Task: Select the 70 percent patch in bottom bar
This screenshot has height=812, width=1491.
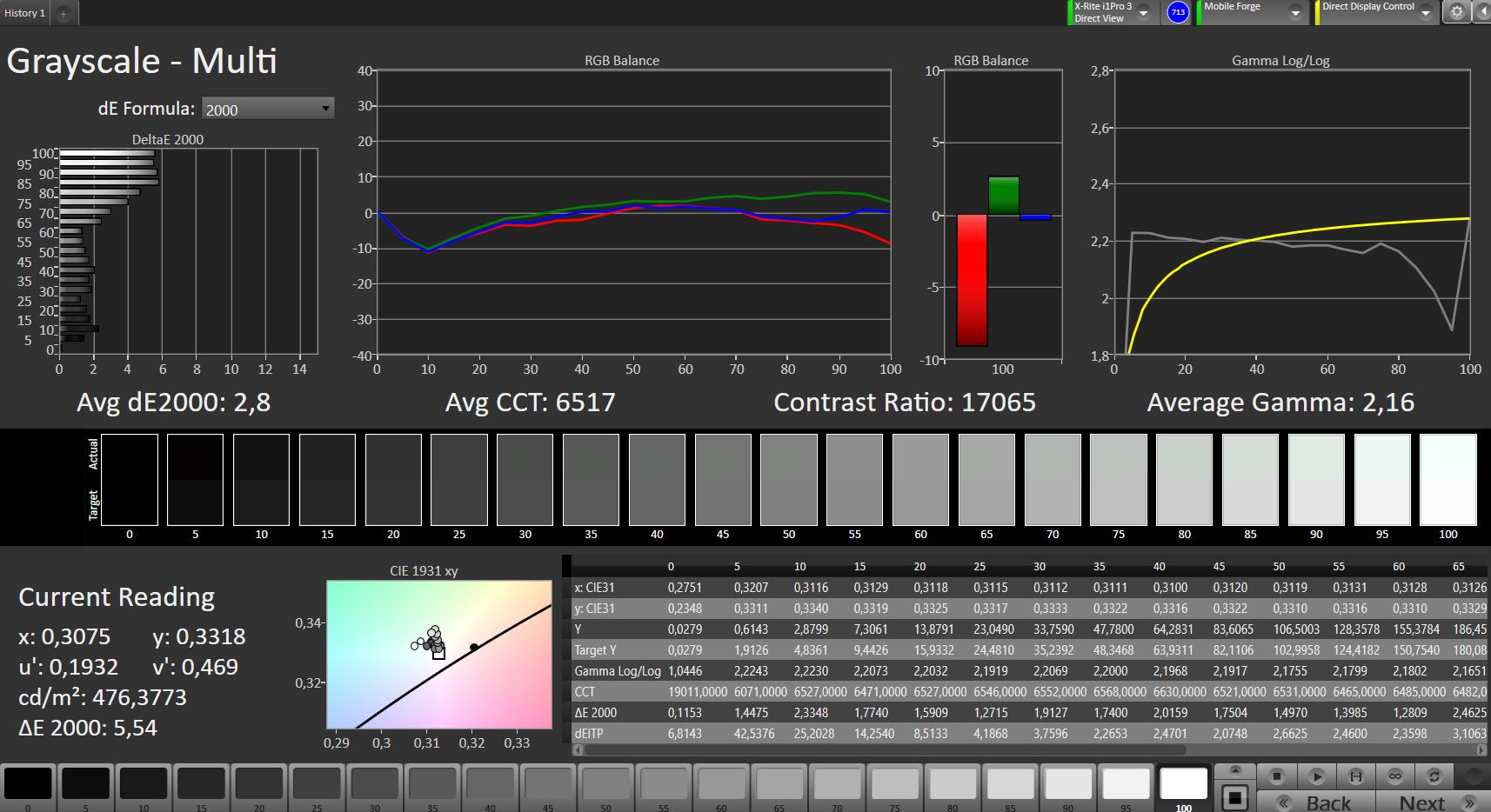Action: [x=837, y=787]
